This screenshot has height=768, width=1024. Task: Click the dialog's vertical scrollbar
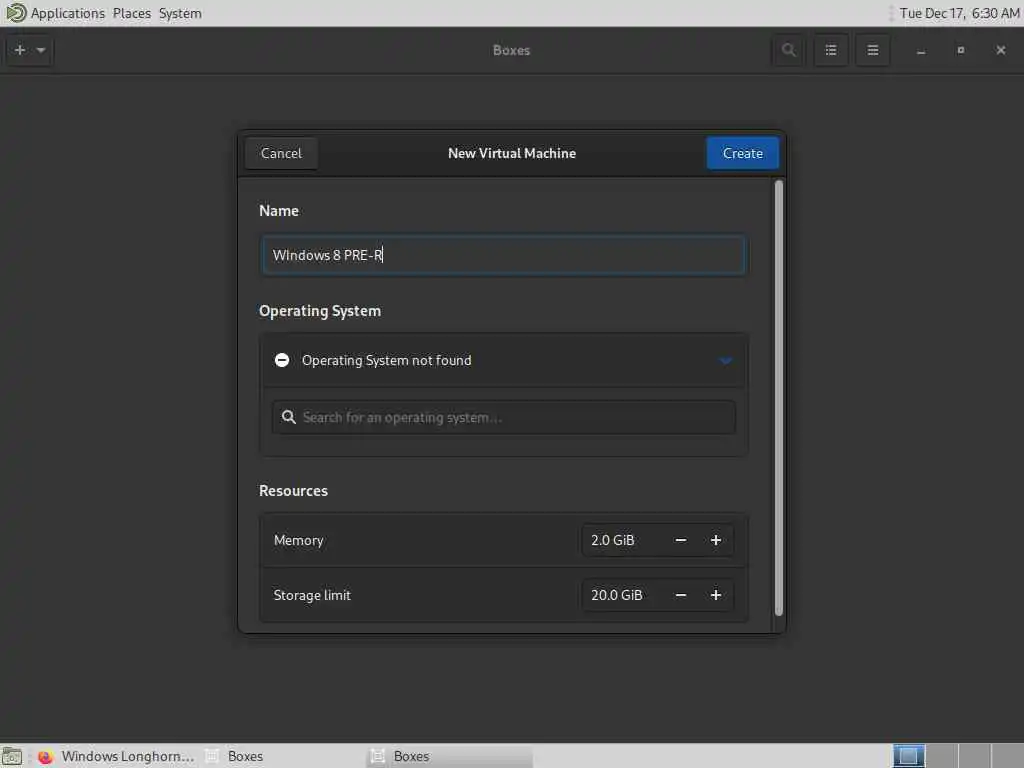(x=778, y=398)
